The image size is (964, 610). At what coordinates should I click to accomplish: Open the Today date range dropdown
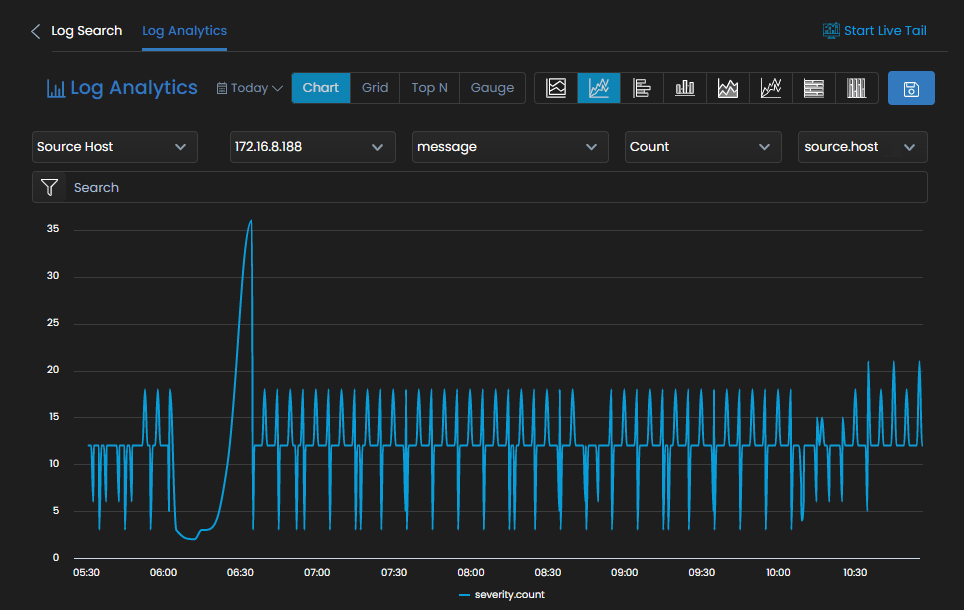point(250,88)
